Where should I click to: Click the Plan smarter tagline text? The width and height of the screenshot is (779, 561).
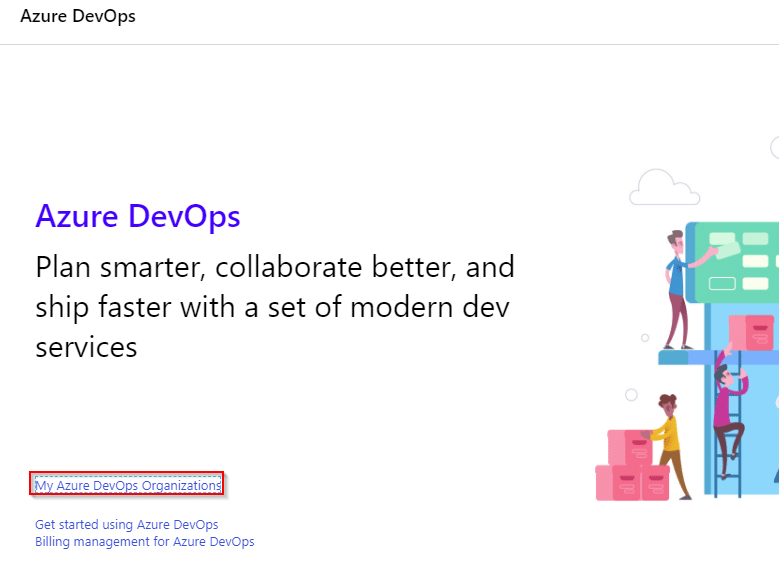(275, 307)
